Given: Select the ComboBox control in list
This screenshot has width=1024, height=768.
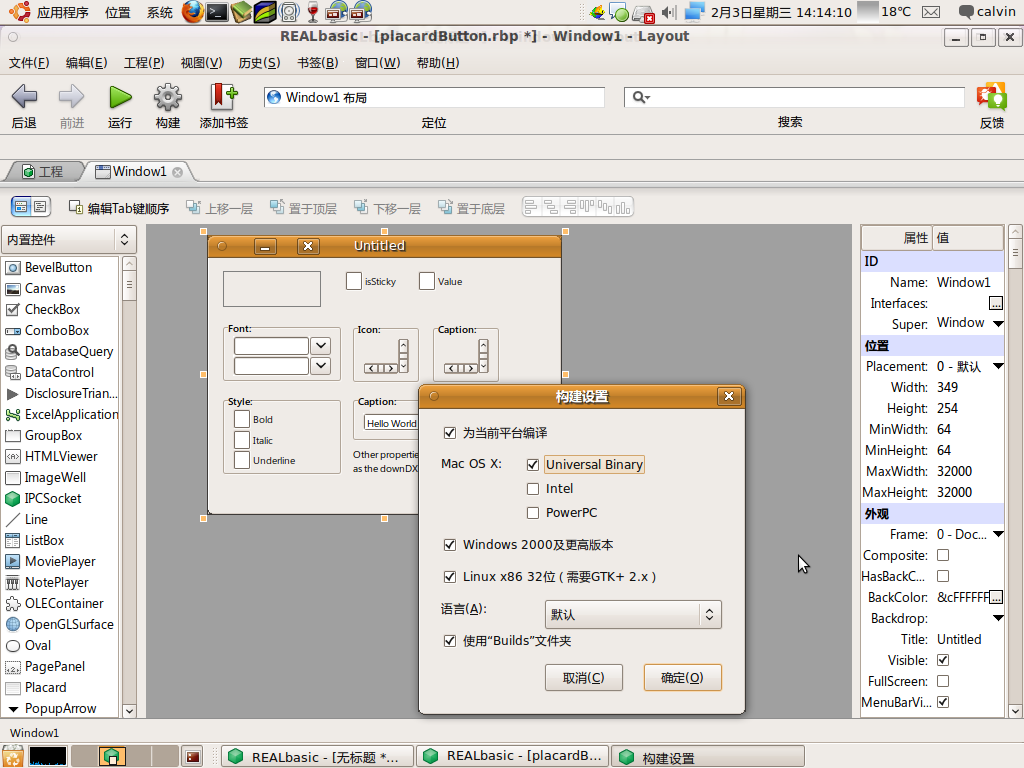Looking at the screenshot, I should pyautogui.click(x=57, y=330).
